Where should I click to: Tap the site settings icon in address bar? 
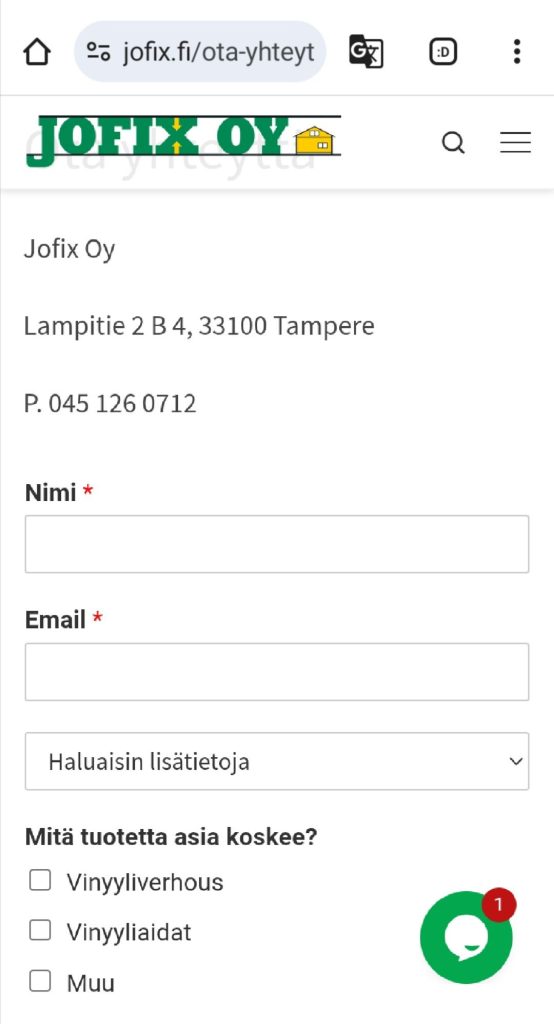click(x=99, y=52)
